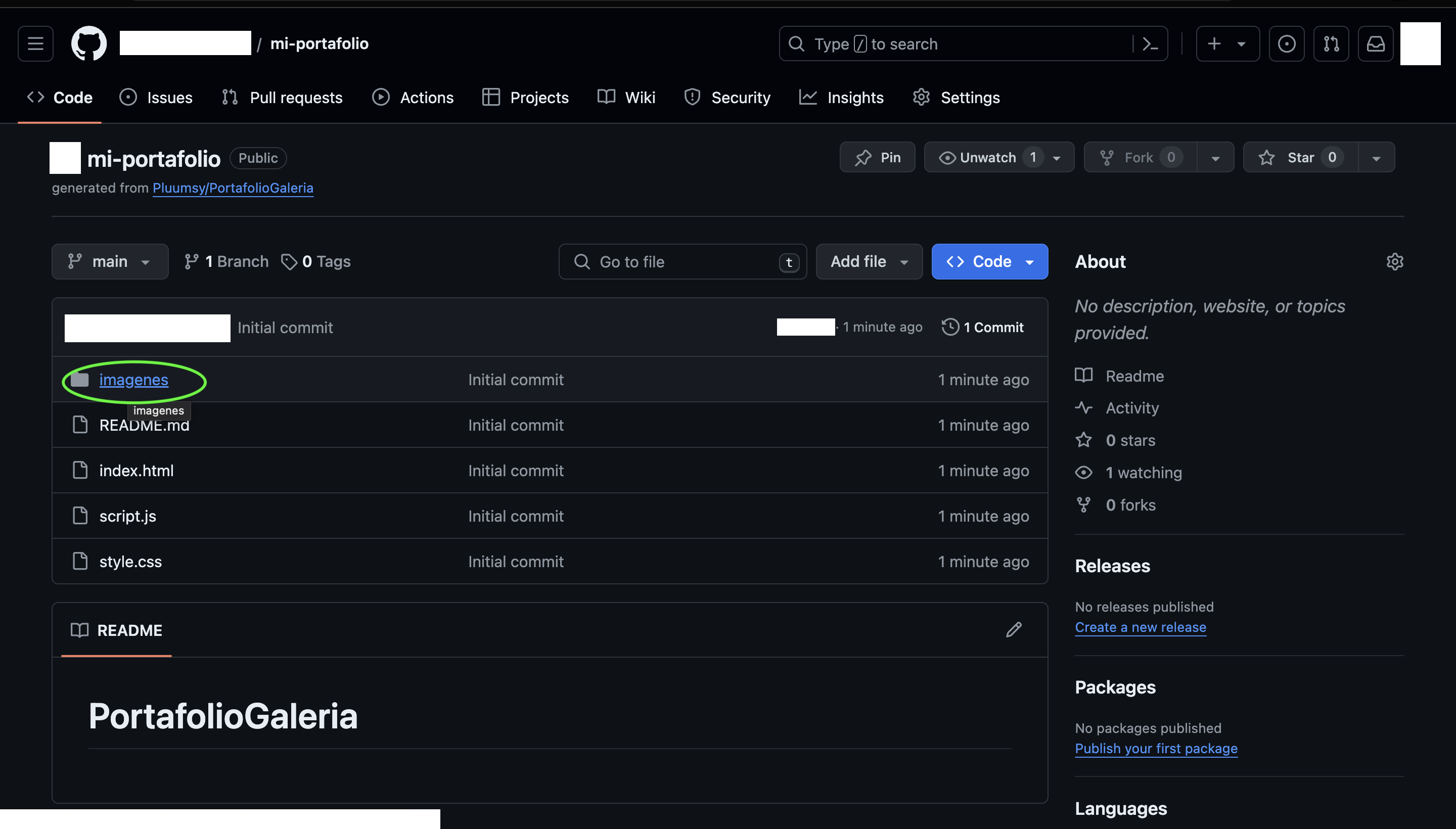Open the create new plus dropdown
The image size is (1456, 829).
pos(1227,44)
